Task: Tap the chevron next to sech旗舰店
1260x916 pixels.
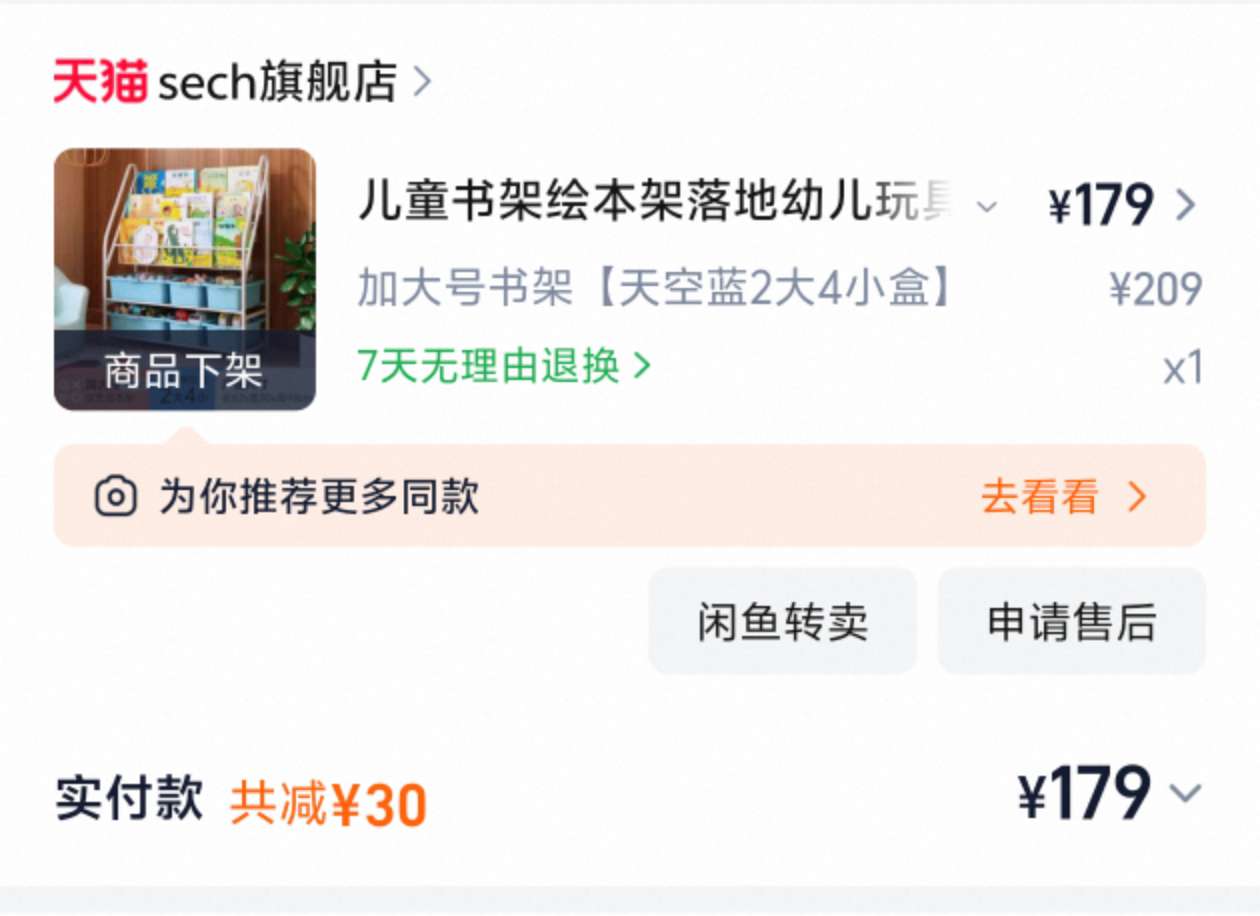Action: point(423,82)
